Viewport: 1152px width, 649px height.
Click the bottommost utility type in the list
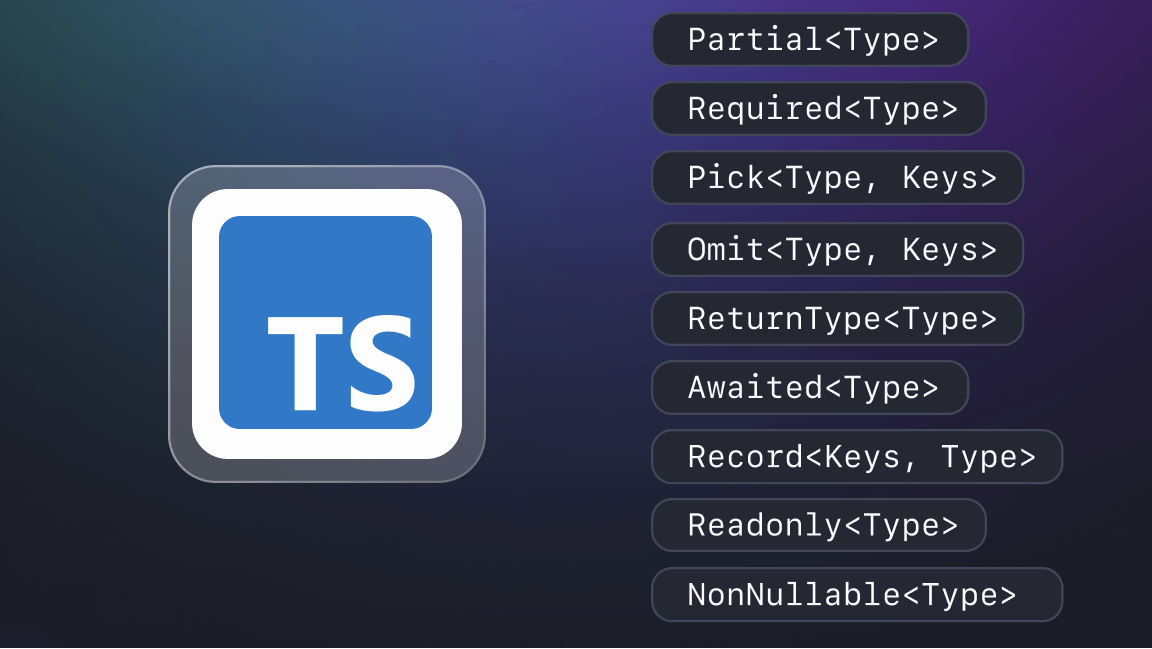tap(856, 594)
